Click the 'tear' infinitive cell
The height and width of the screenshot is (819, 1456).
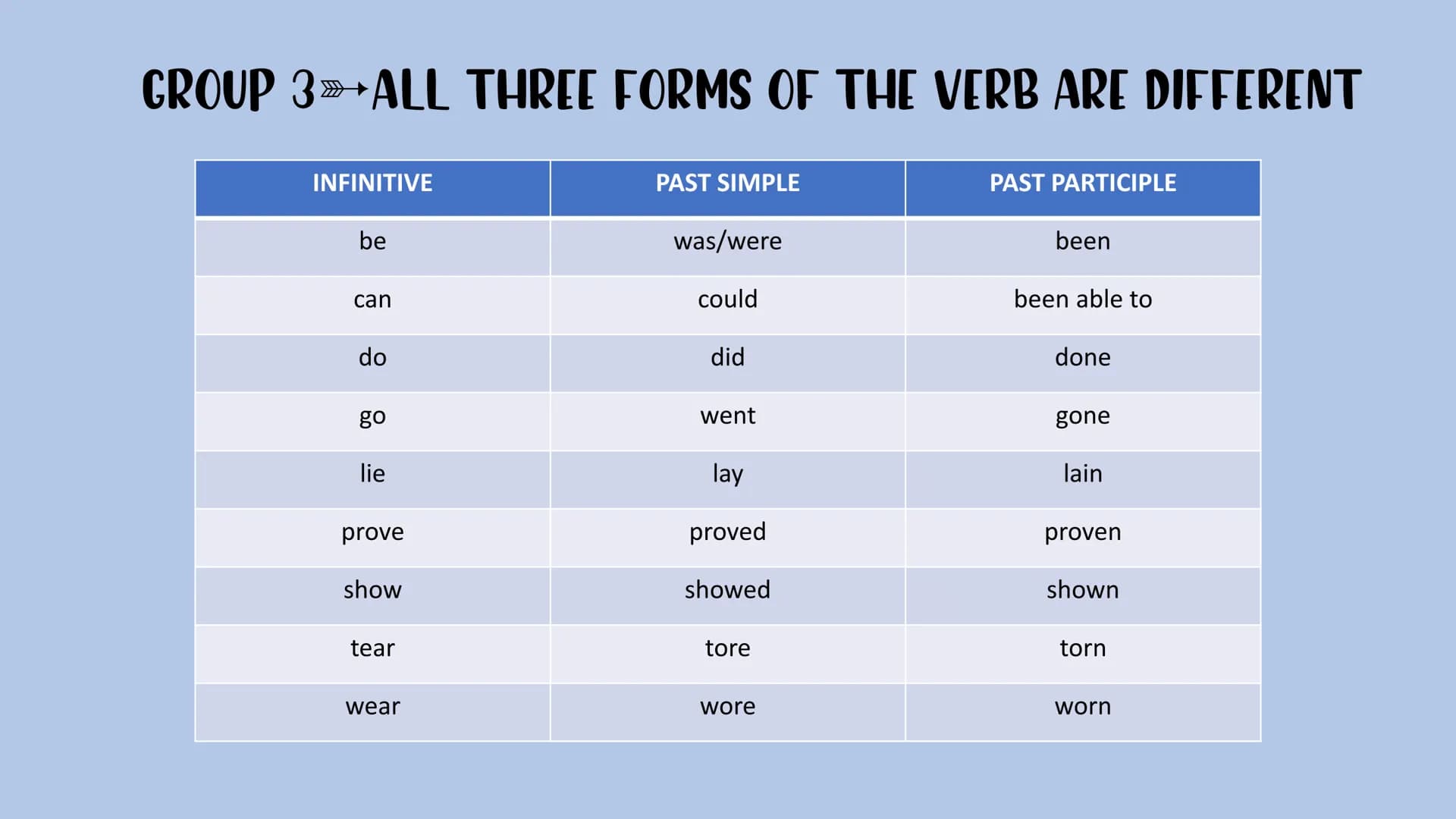[x=371, y=648]
